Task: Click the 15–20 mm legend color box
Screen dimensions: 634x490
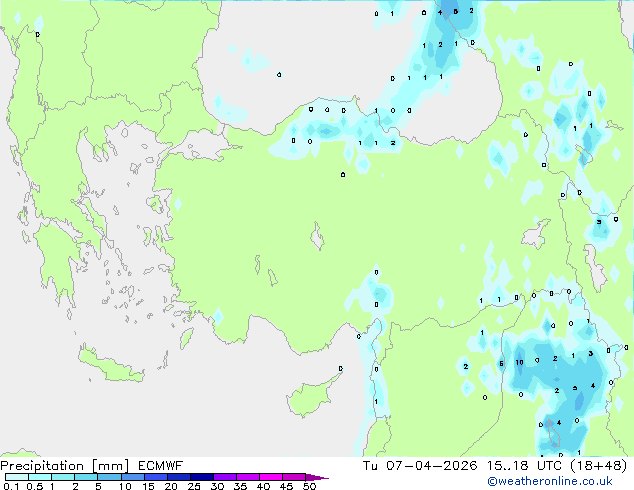Action: (x=155, y=477)
